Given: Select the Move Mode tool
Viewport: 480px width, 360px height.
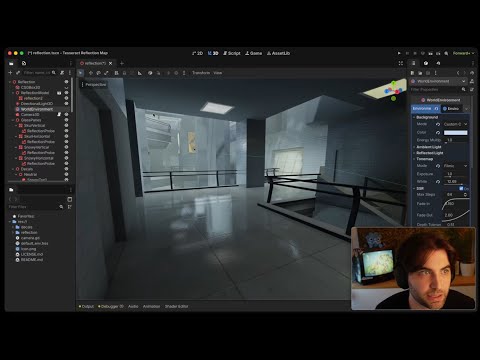Looking at the screenshot, I should pyautogui.click(x=91, y=73).
